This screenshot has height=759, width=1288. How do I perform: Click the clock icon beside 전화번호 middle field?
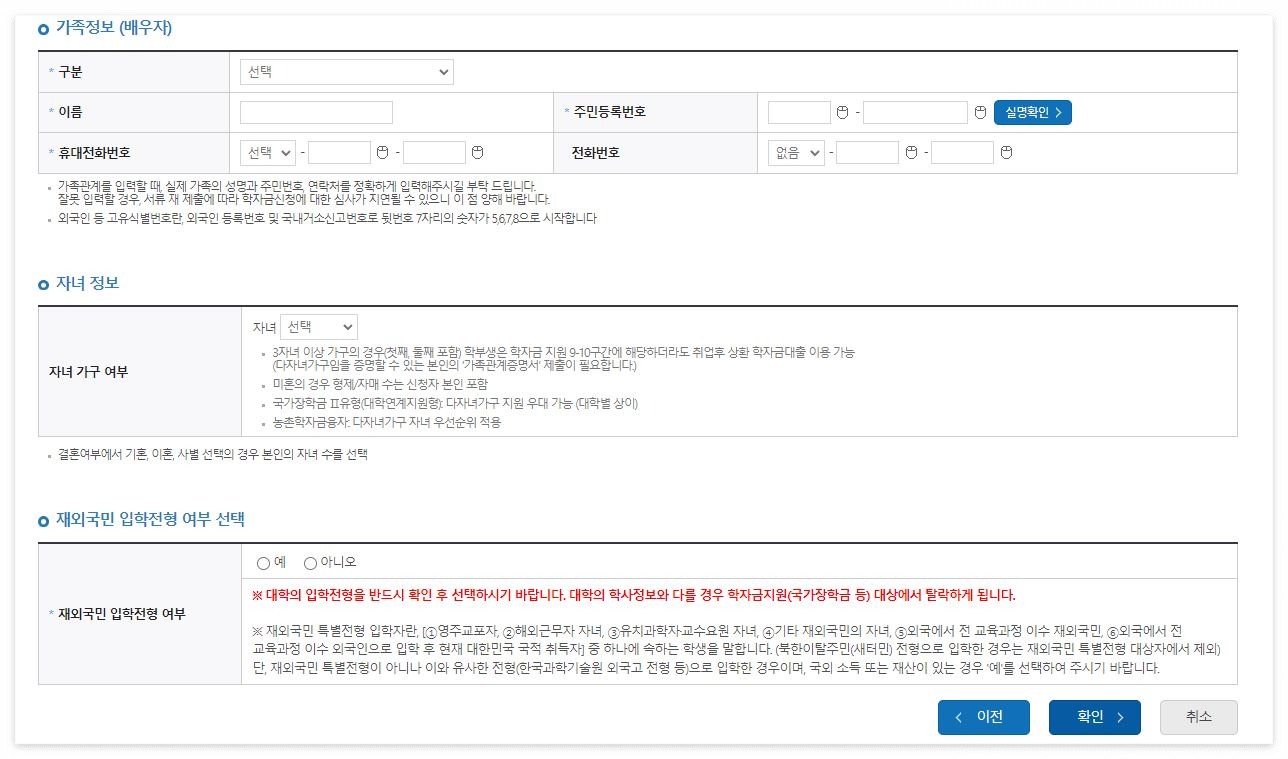(x=912, y=152)
